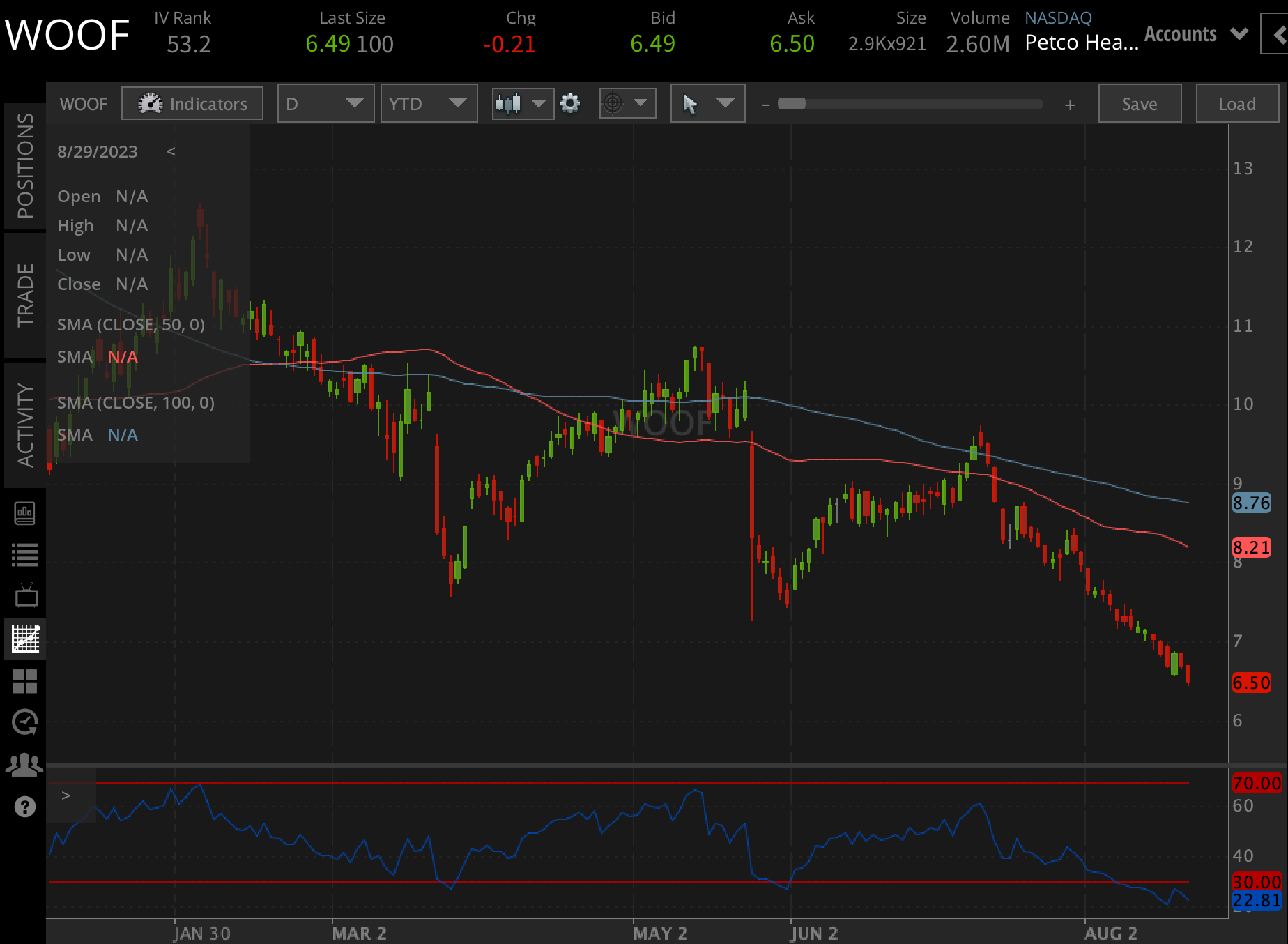
Task: Open the news page icon in sidebar
Action: (x=25, y=514)
